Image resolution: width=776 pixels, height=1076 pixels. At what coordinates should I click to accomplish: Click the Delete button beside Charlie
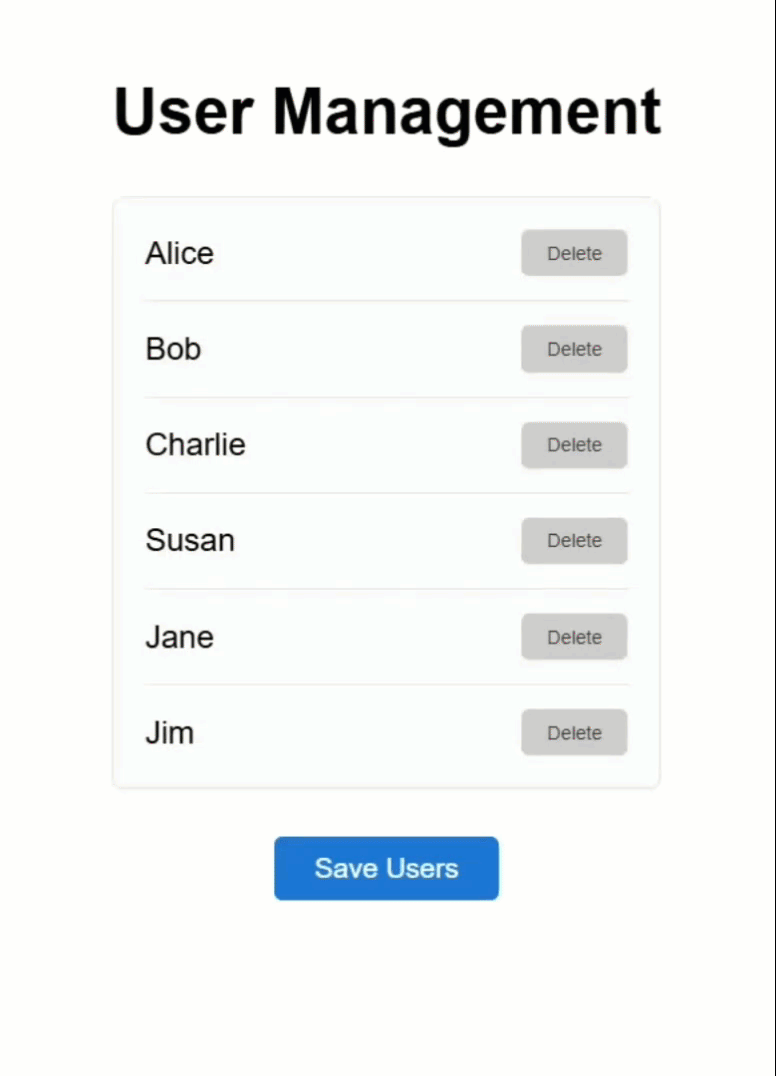point(574,445)
